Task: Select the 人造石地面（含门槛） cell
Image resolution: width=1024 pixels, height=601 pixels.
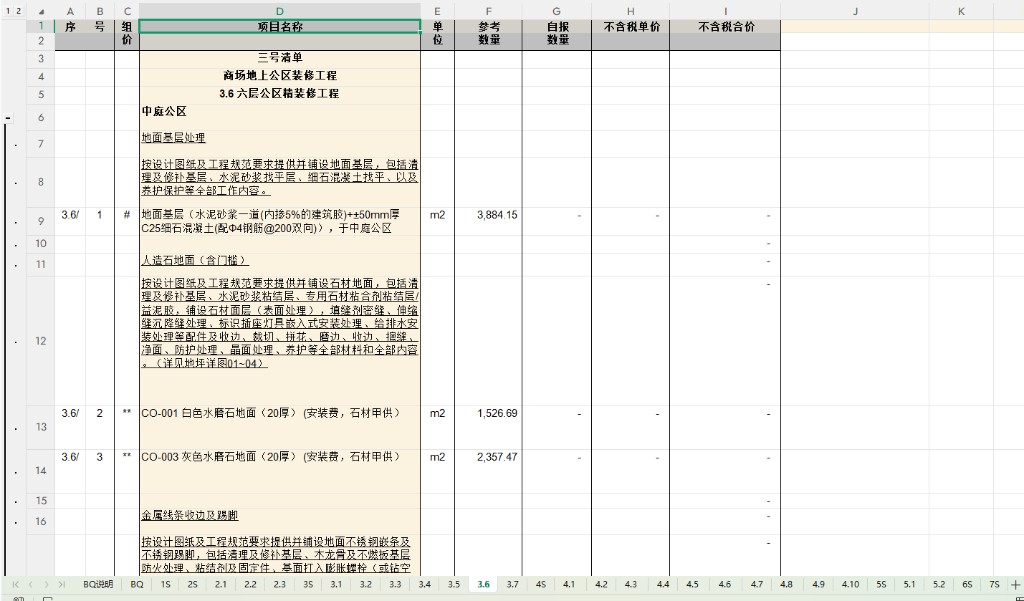Action: coord(280,264)
